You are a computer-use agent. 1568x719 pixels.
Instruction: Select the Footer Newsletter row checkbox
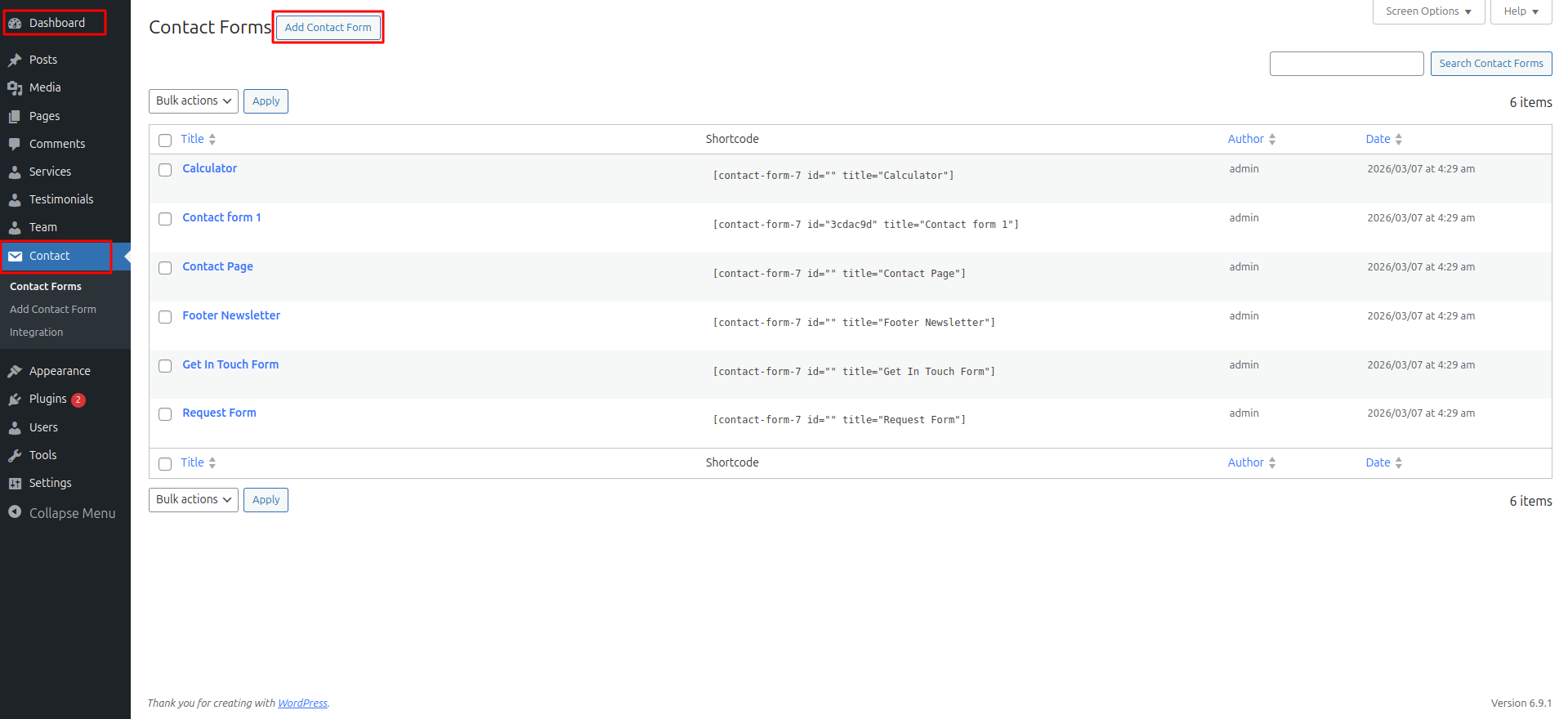click(165, 317)
